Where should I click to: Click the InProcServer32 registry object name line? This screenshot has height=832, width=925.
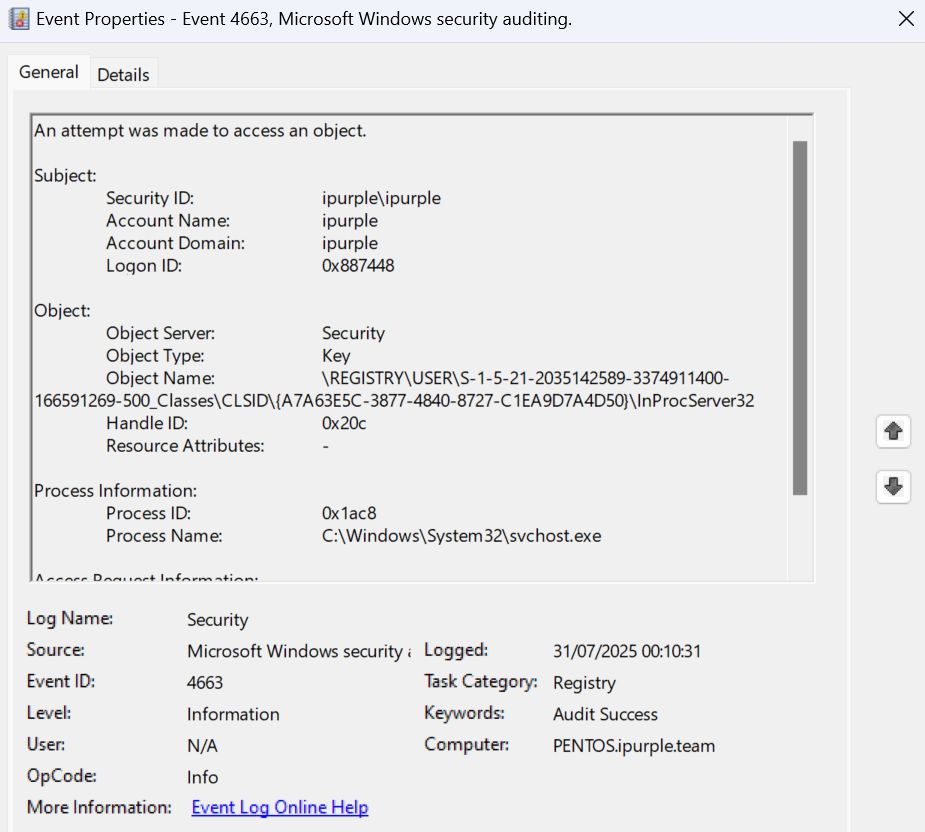pos(394,401)
